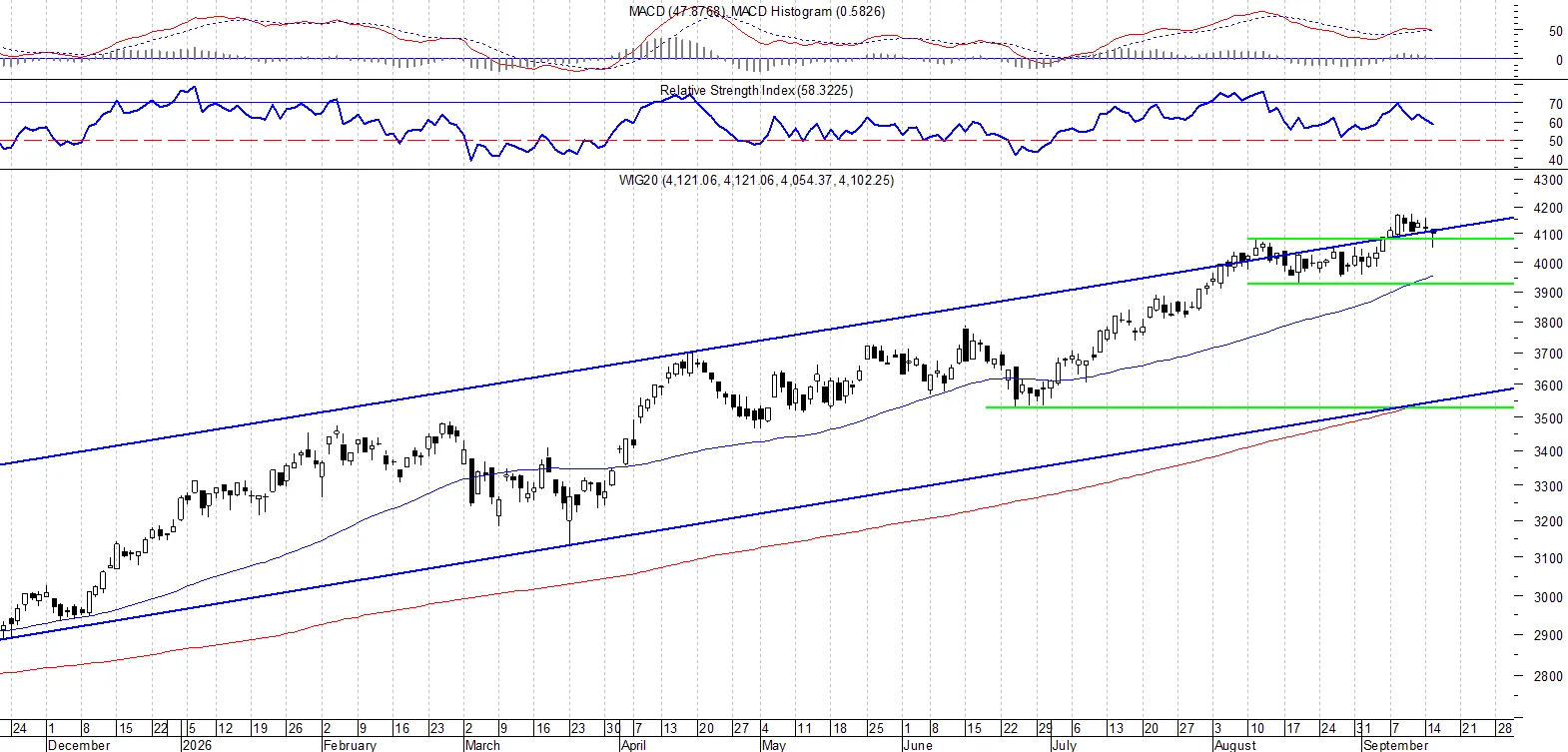Click the April month label
Screen dimensions: 1568x752
pos(633,745)
